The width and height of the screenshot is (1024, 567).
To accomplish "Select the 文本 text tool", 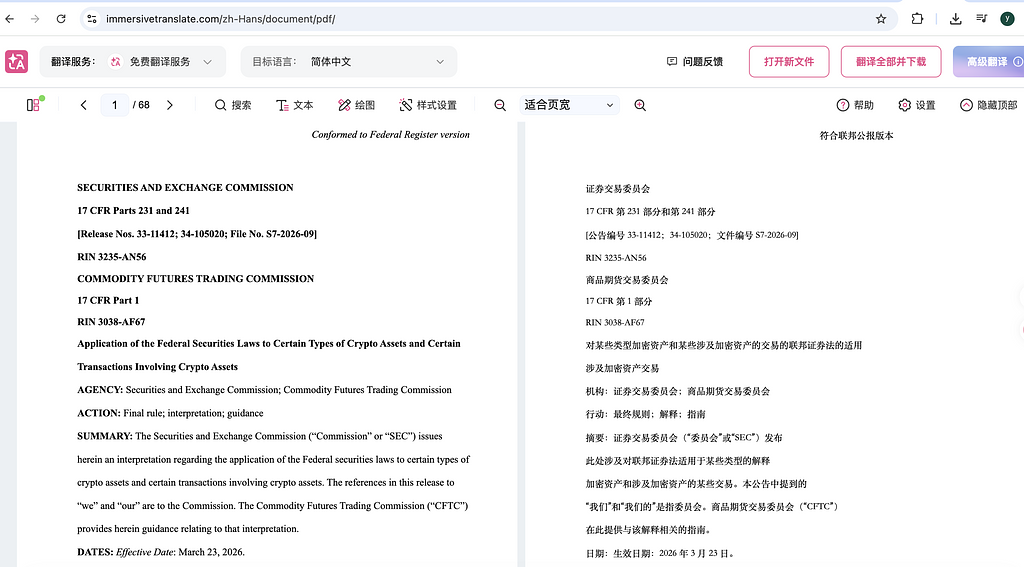I will (294, 105).
